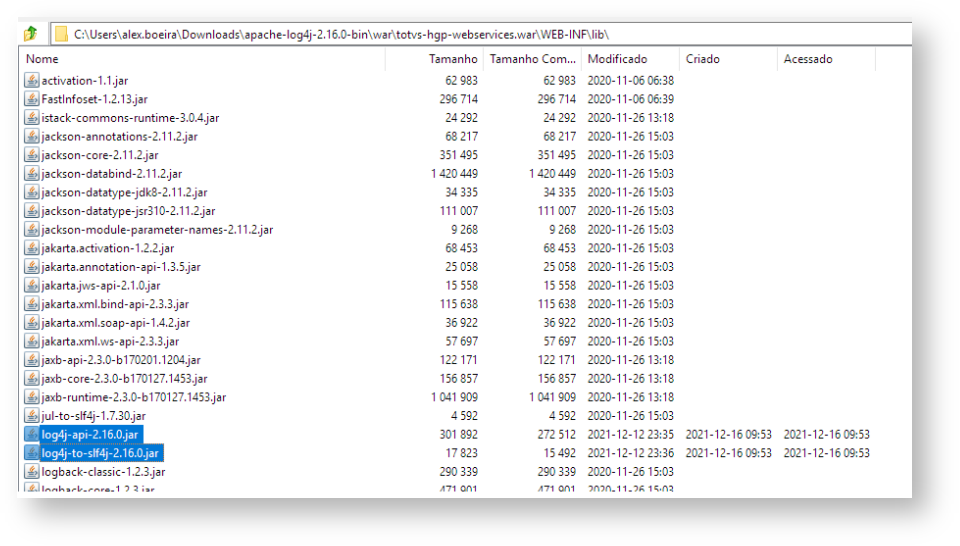Click jar icon of istack-commons-runtime-3.0.4.jar
The width and height of the screenshot is (960, 546).
click(x=32, y=118)
